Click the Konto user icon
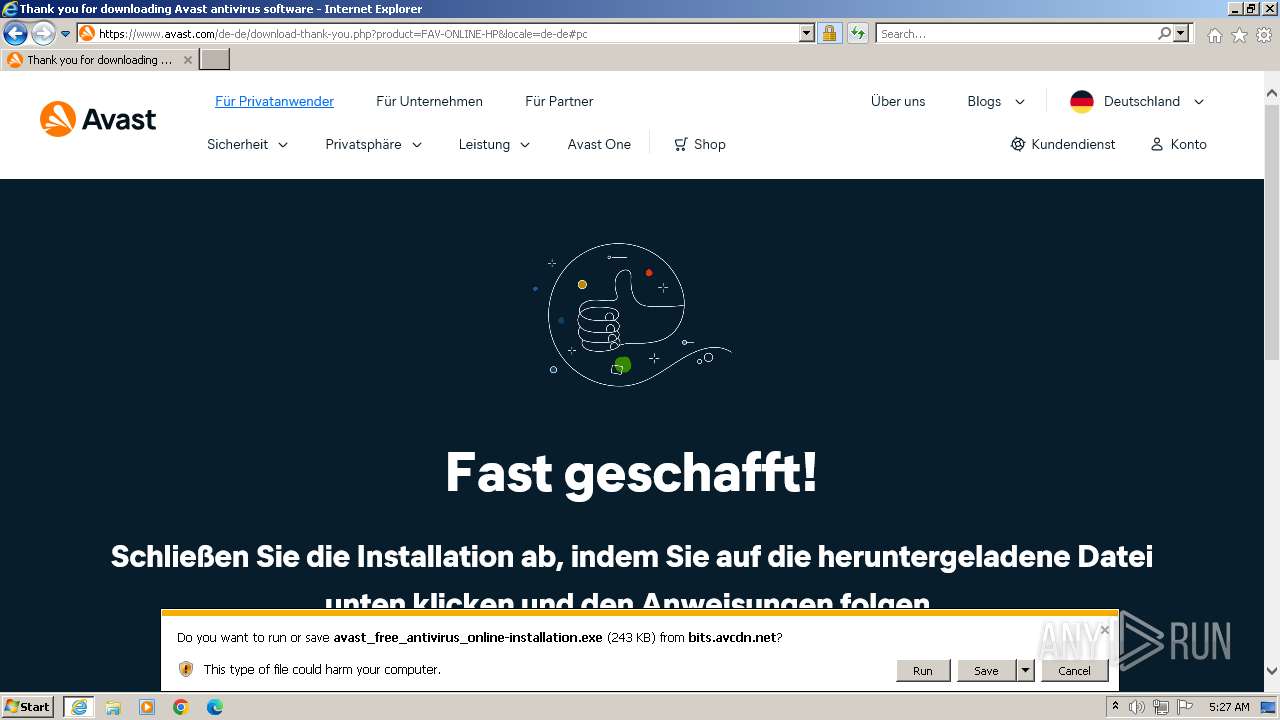The width and height of the screenshot is (1280, 720). (1157, 144)
